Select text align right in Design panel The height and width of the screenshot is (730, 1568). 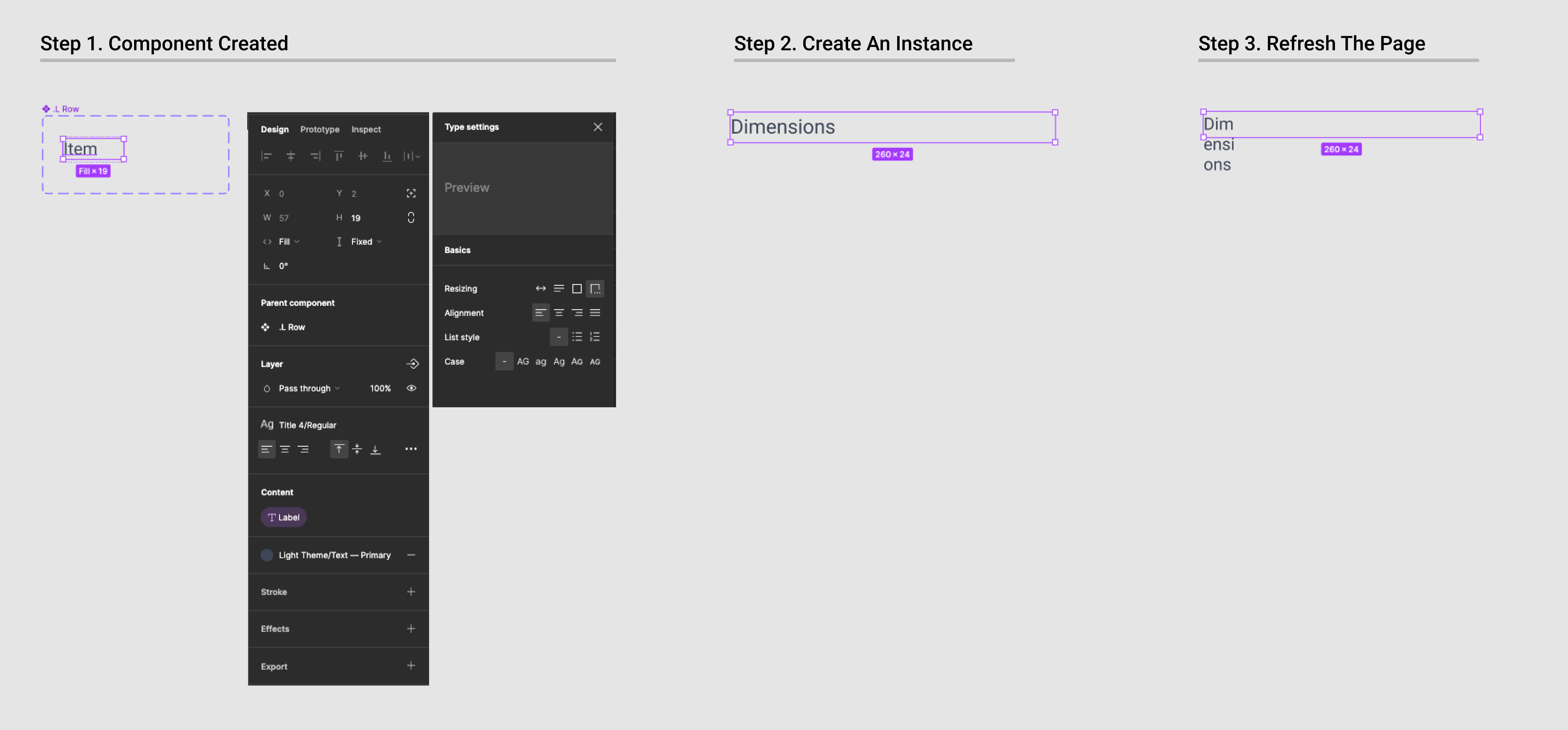(x=303, y=449)
